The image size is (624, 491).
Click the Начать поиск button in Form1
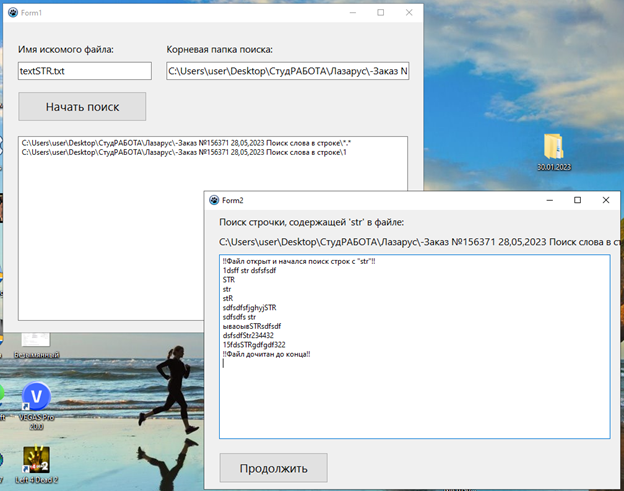tap(82, 107)
